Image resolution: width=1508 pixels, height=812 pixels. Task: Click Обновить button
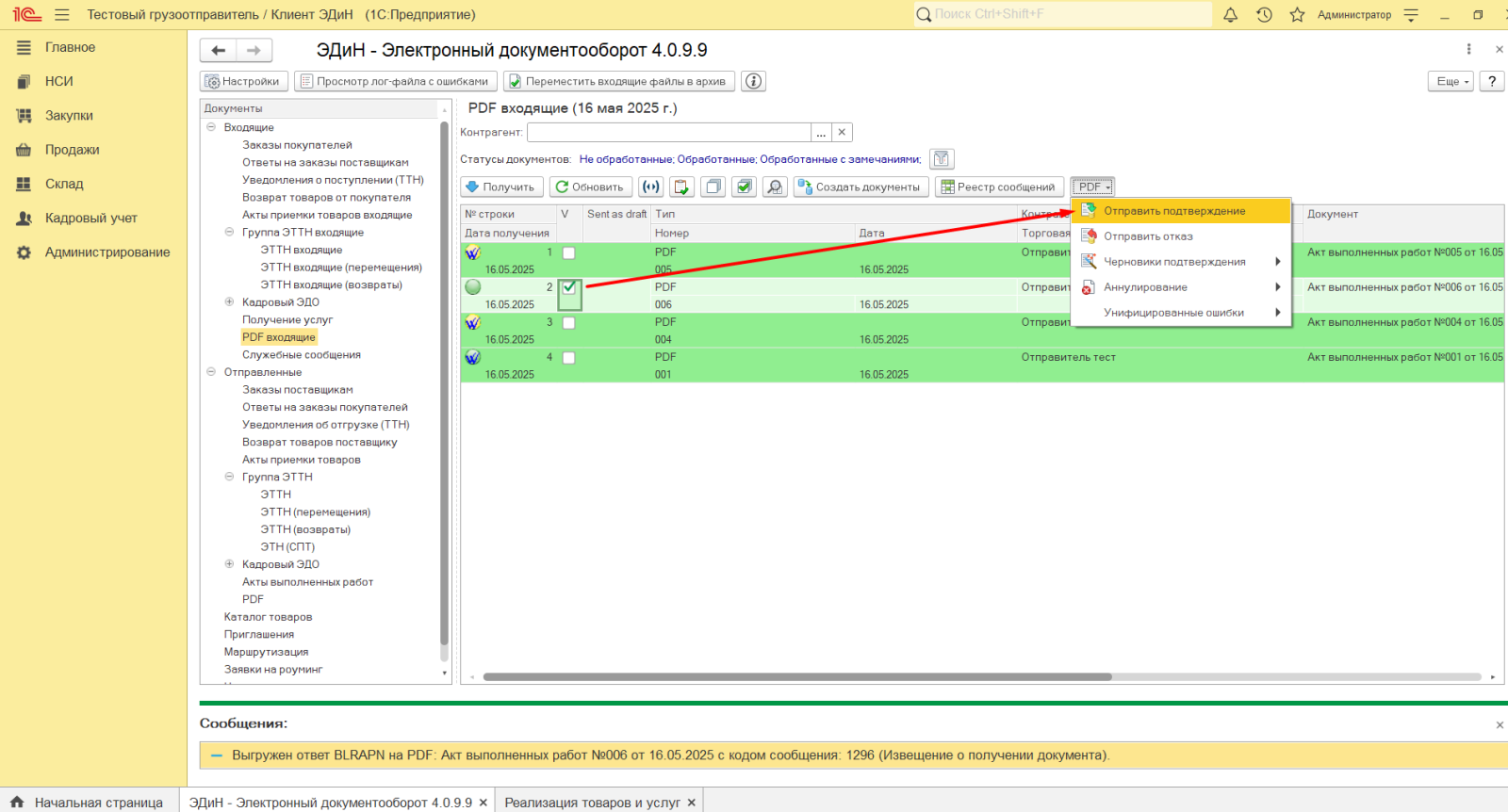[x=591, y=187]
